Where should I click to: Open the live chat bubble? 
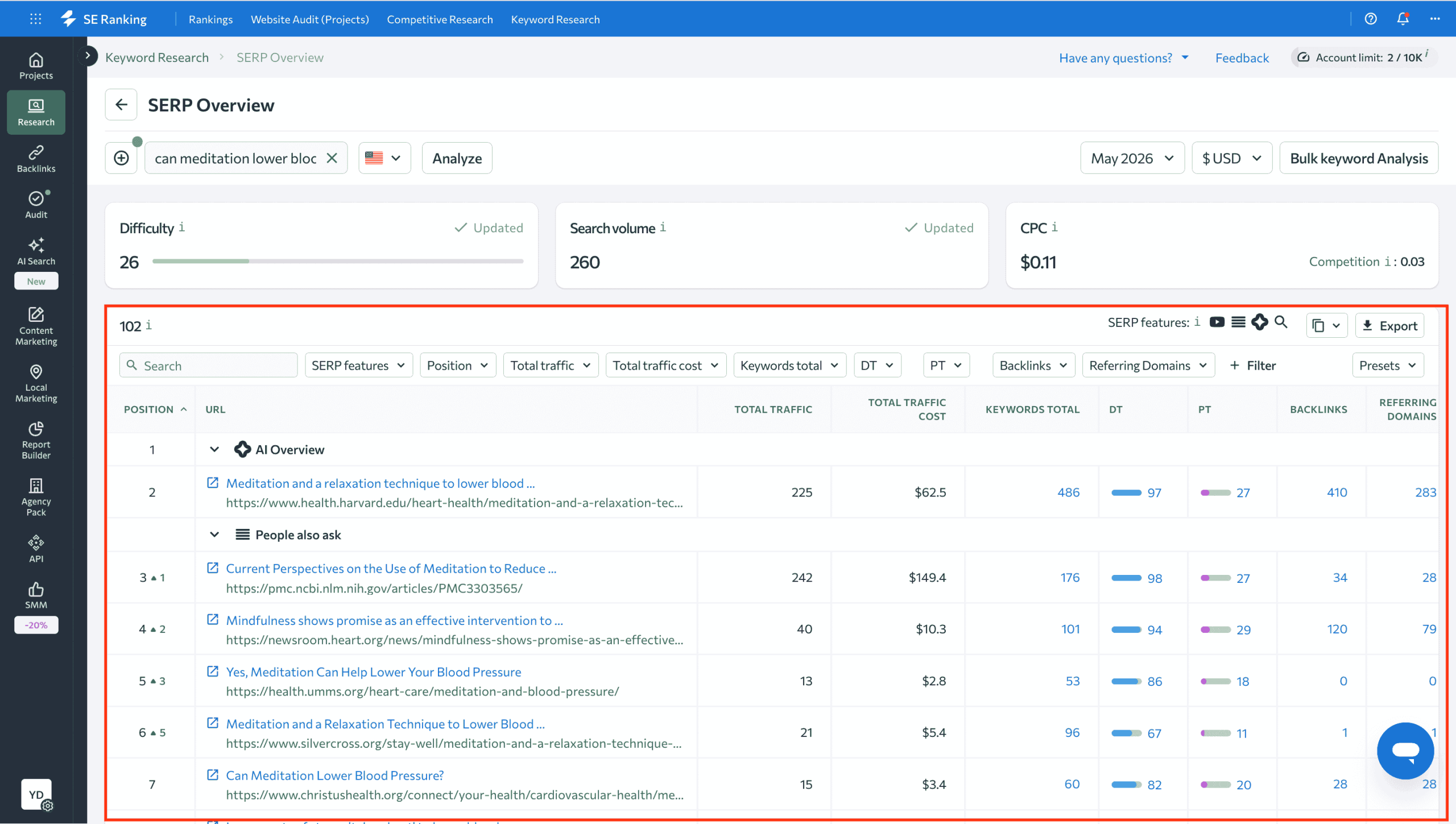click(1405, 751)
